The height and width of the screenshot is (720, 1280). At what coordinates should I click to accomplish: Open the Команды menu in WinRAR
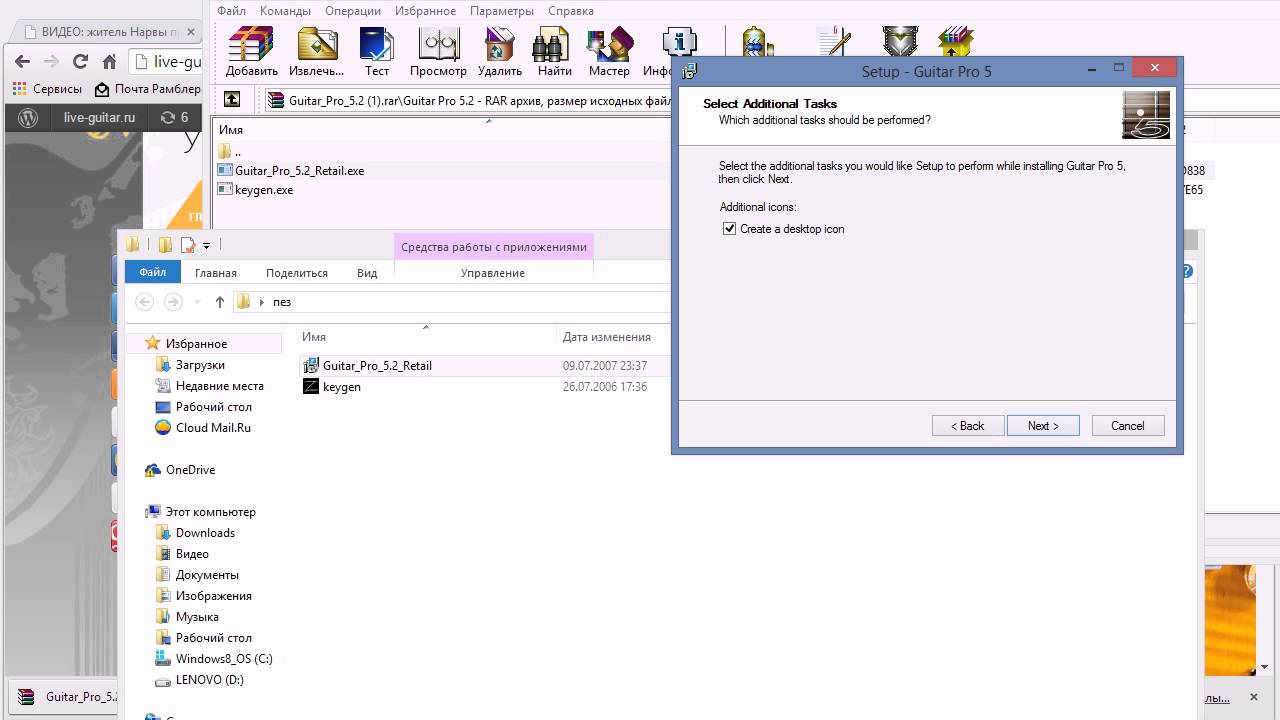[x=285, y=11]
